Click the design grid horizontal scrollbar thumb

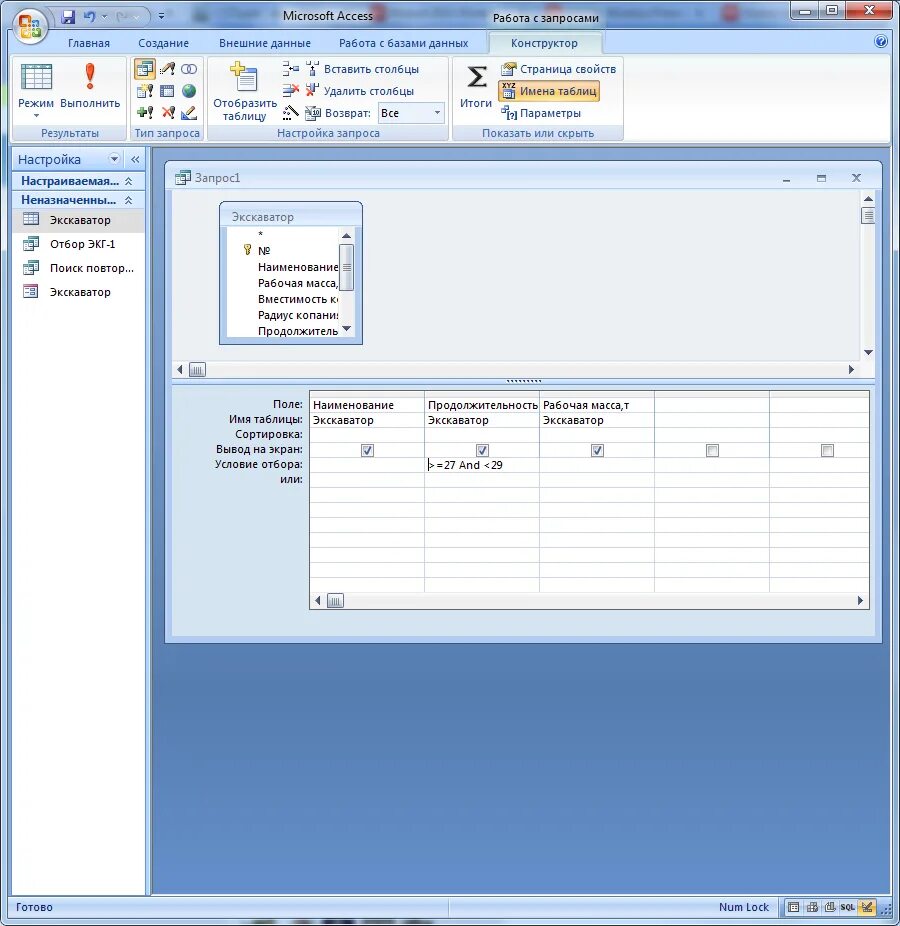(335, 601)
